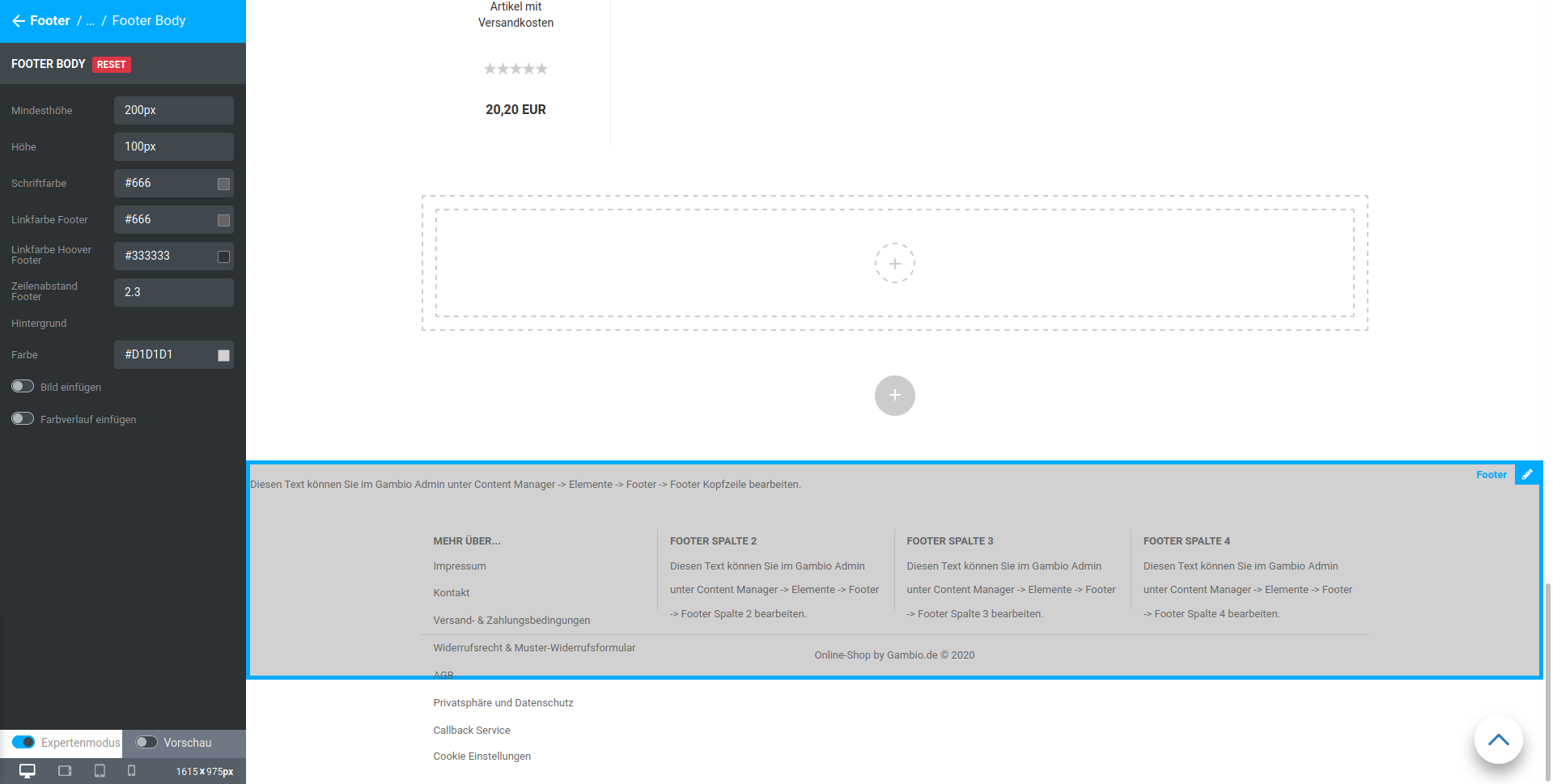The width and height of the screenshot is (1553, 784).
Task: Switch to tablet landscape preview icon
Action: click(65, 770)
